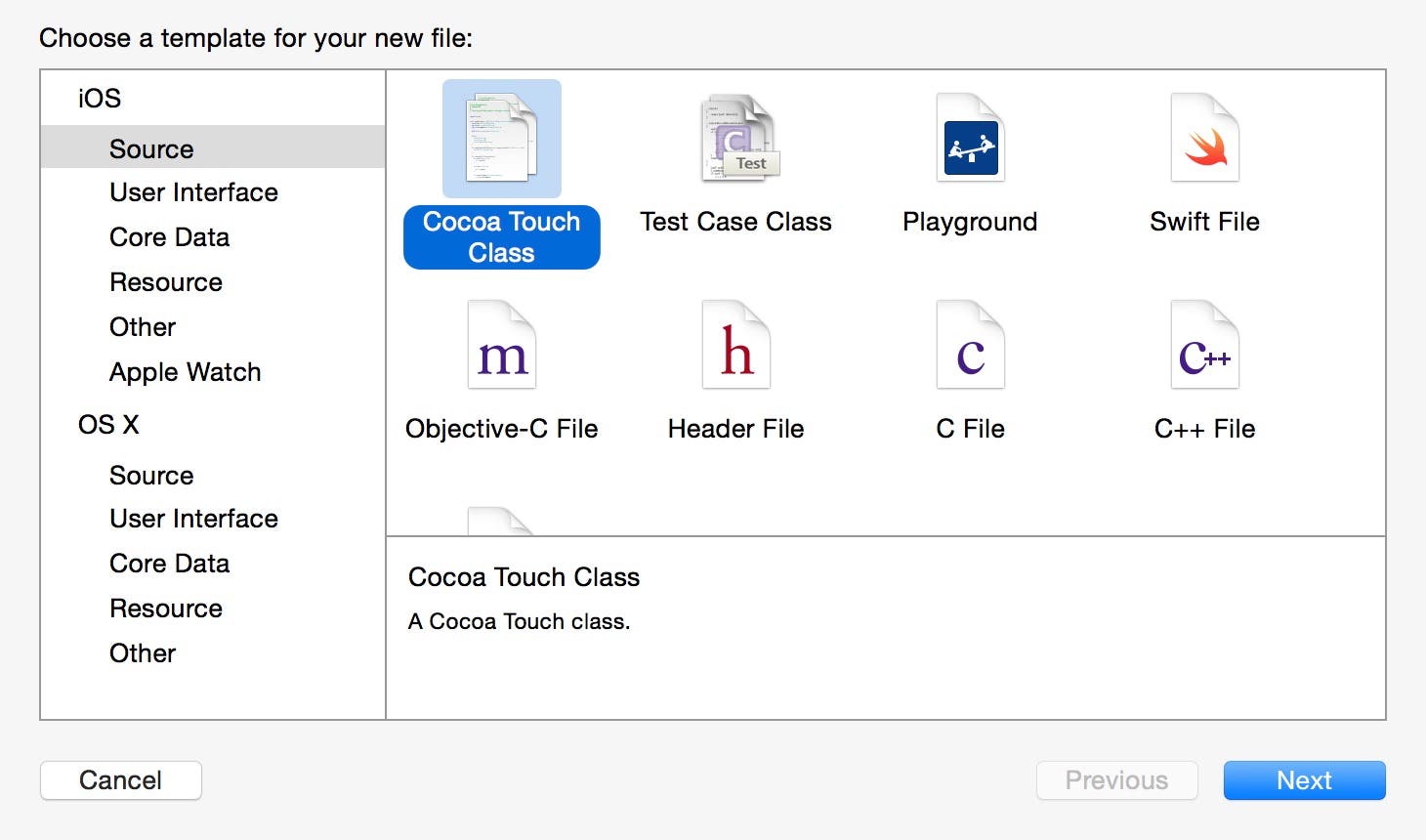Select OS X Core Data category
Viewport: 1426px width, 840px height.
pos(169,564)
